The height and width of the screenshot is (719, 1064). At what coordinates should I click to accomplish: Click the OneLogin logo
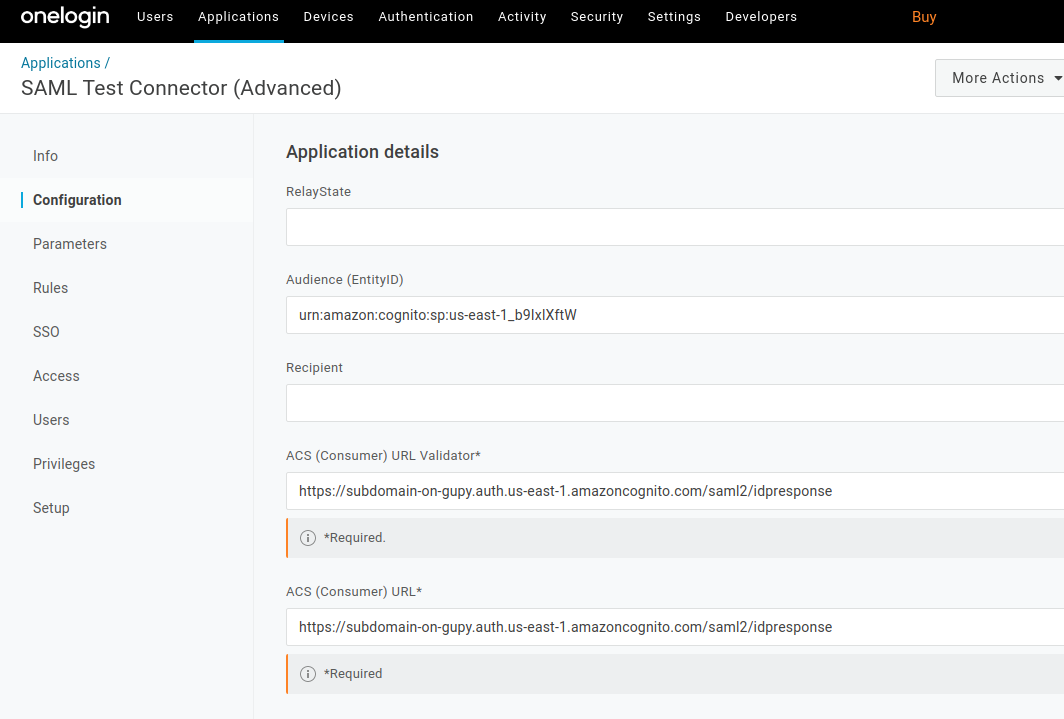pos(64,16)
